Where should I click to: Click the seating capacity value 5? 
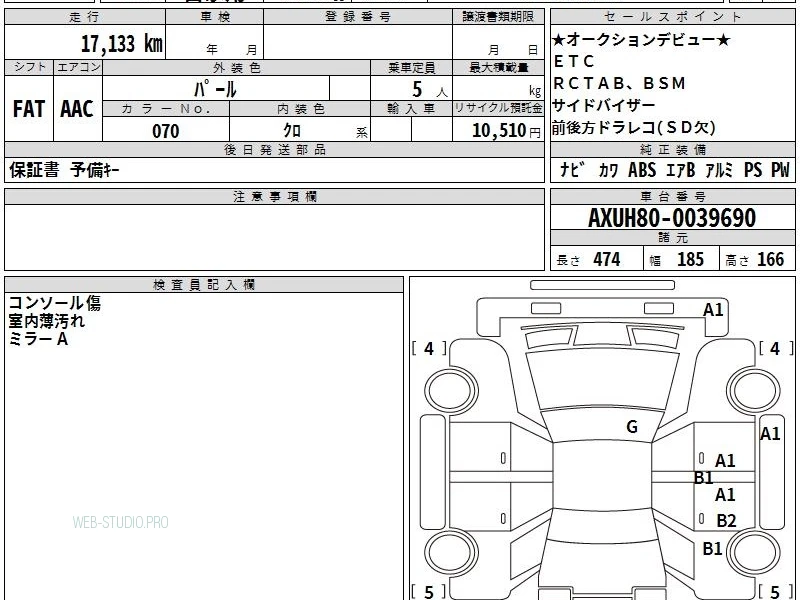(417, 89)
